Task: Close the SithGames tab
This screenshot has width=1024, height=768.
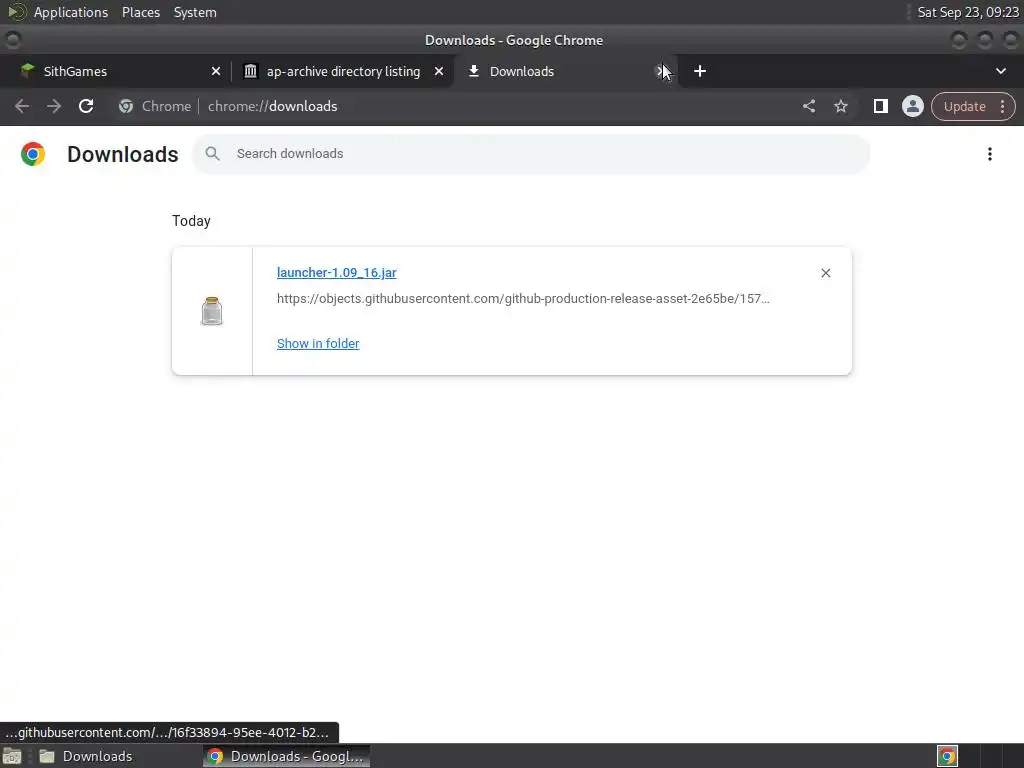Action: click(216, 71)
